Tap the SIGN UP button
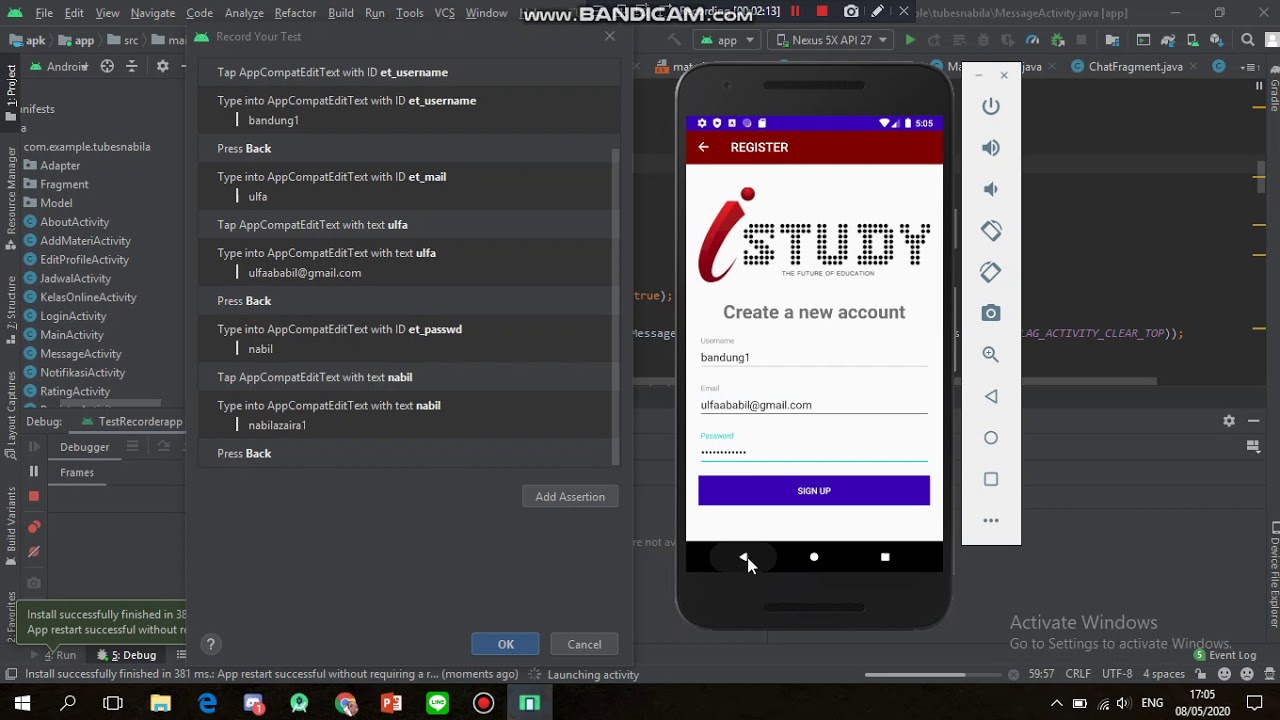Screen dimensions: 1280x720 pos(814,491)
